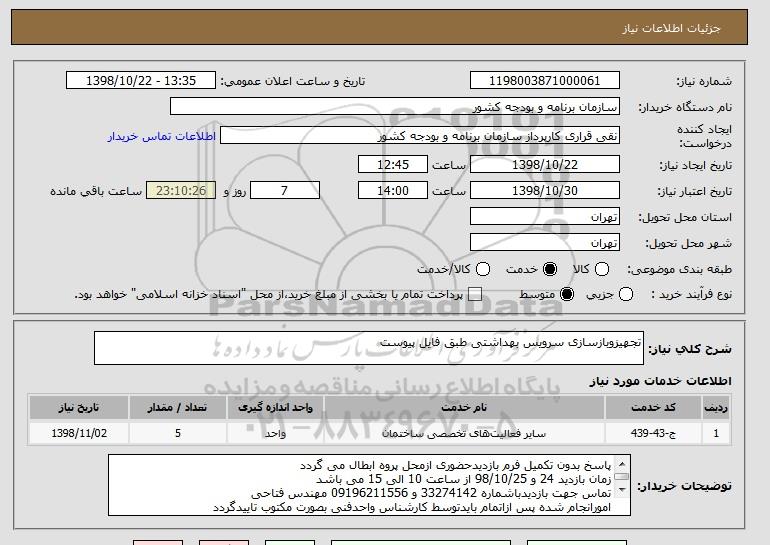Click the delivery city field تهران

point(545,243)
